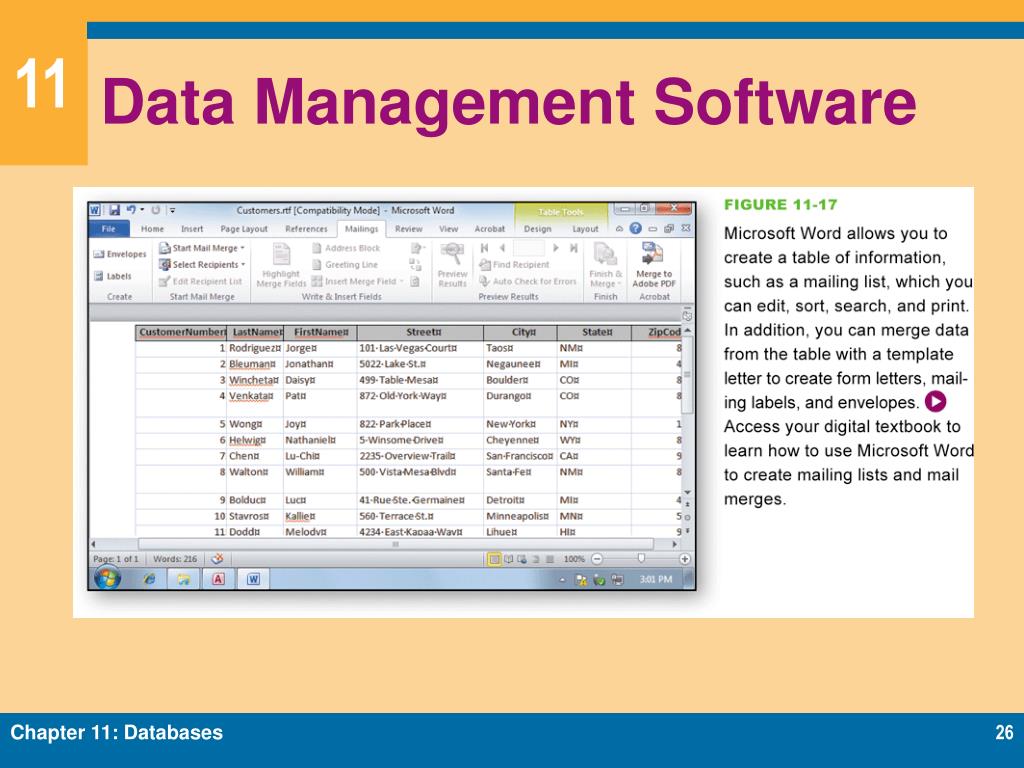Click the Go to Record number box
This screenshot has width=1024, height=768.
click(x=529, y=248)
